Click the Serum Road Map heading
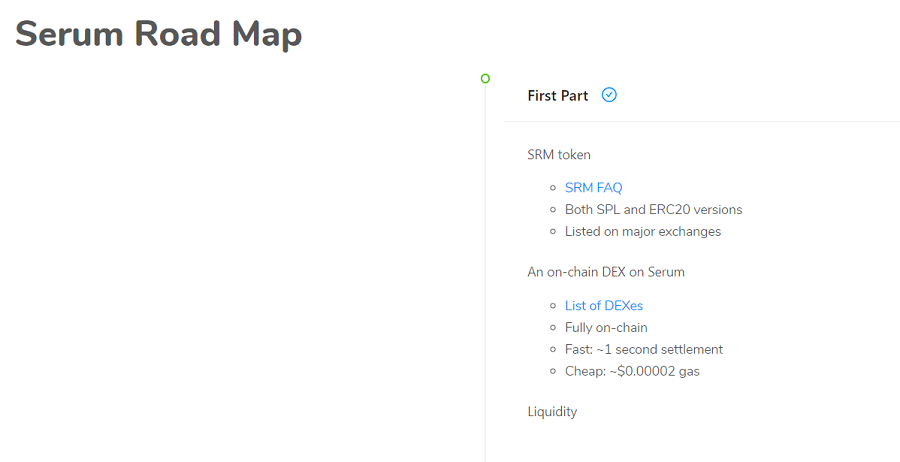 [x=159, y=34]
